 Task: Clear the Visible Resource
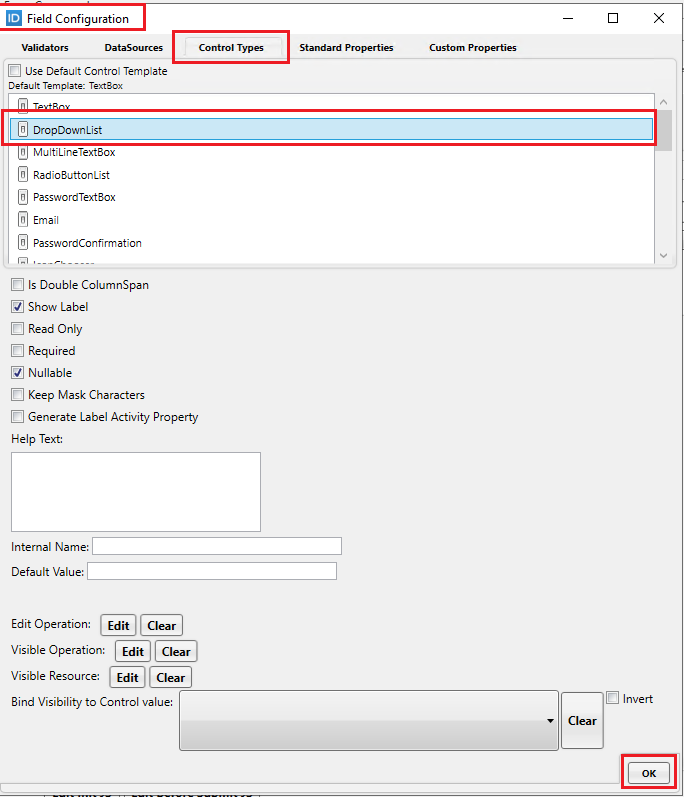tap(171, 677)
